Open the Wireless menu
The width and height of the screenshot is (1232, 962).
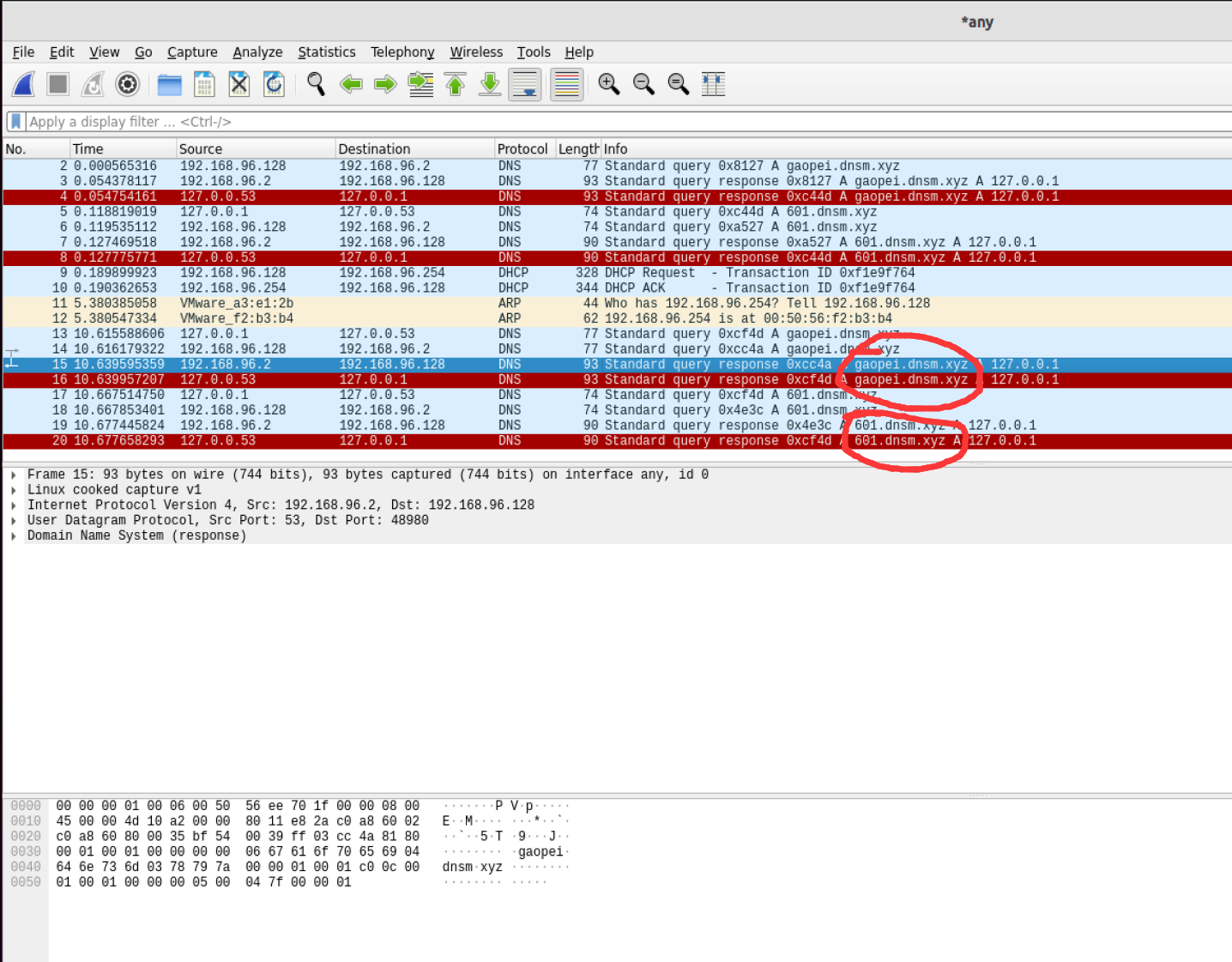(x=476, y=52)
